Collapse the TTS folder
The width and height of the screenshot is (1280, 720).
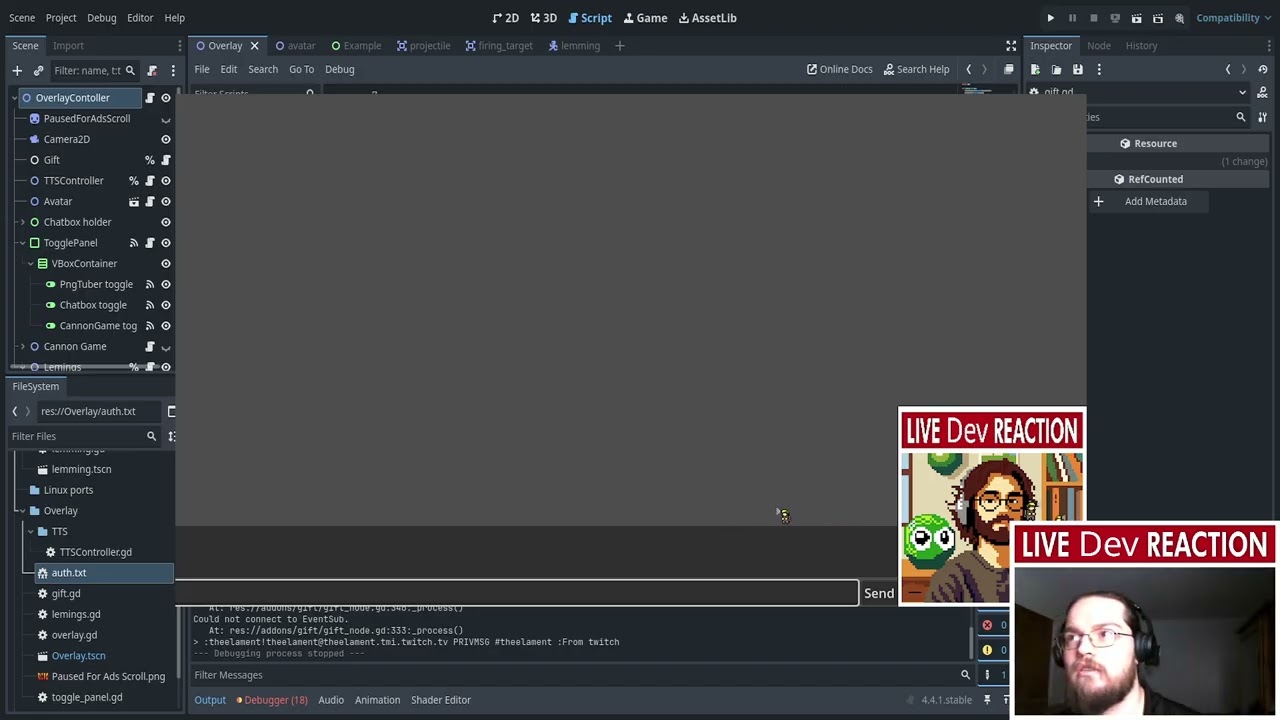[30, 532]
